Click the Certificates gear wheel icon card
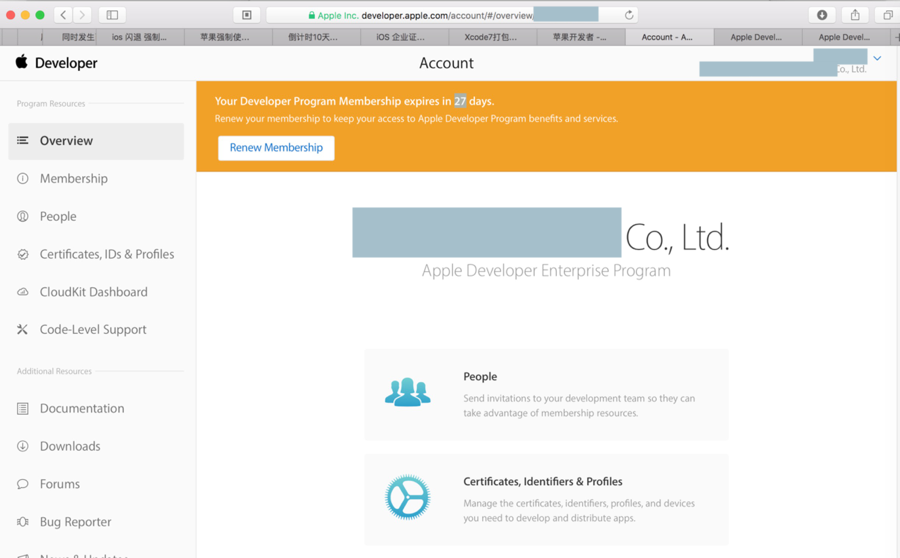900x558 pixels. [408, 497]
